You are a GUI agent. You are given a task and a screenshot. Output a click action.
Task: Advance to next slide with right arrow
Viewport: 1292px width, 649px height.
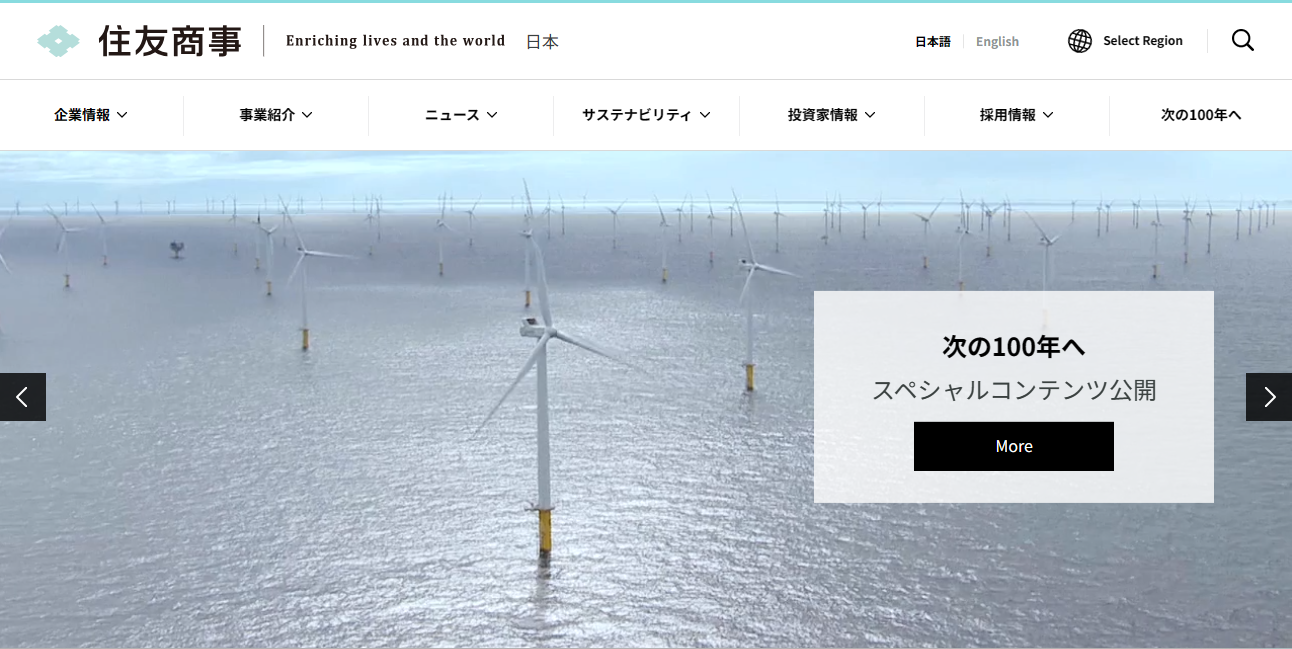click(1269, 397)
